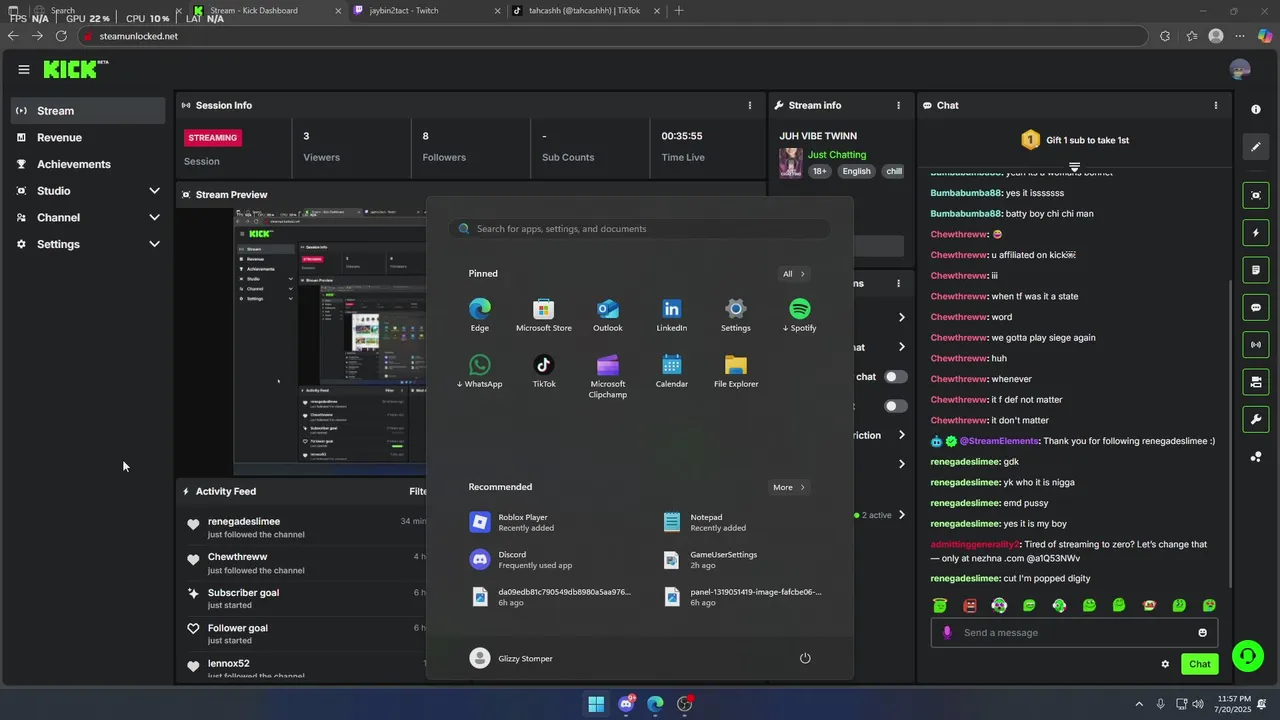Open TikTok from Start pinned apps
Viewport: 1280px width, 720px height.
point(544,371)
